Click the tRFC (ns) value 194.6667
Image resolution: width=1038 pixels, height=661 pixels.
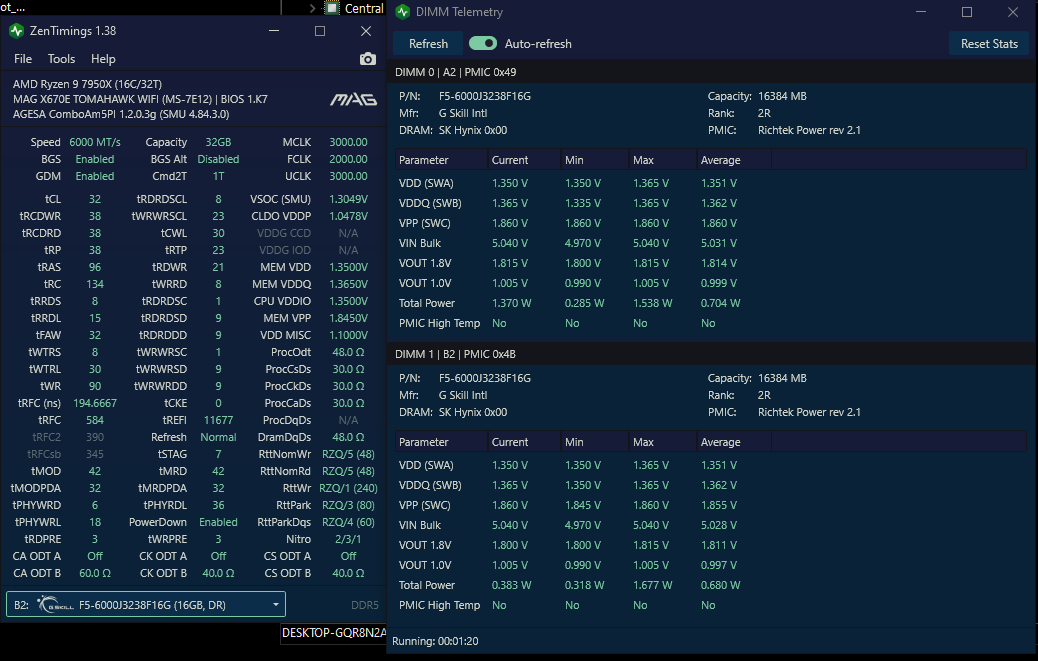click(x=95, y=403)
